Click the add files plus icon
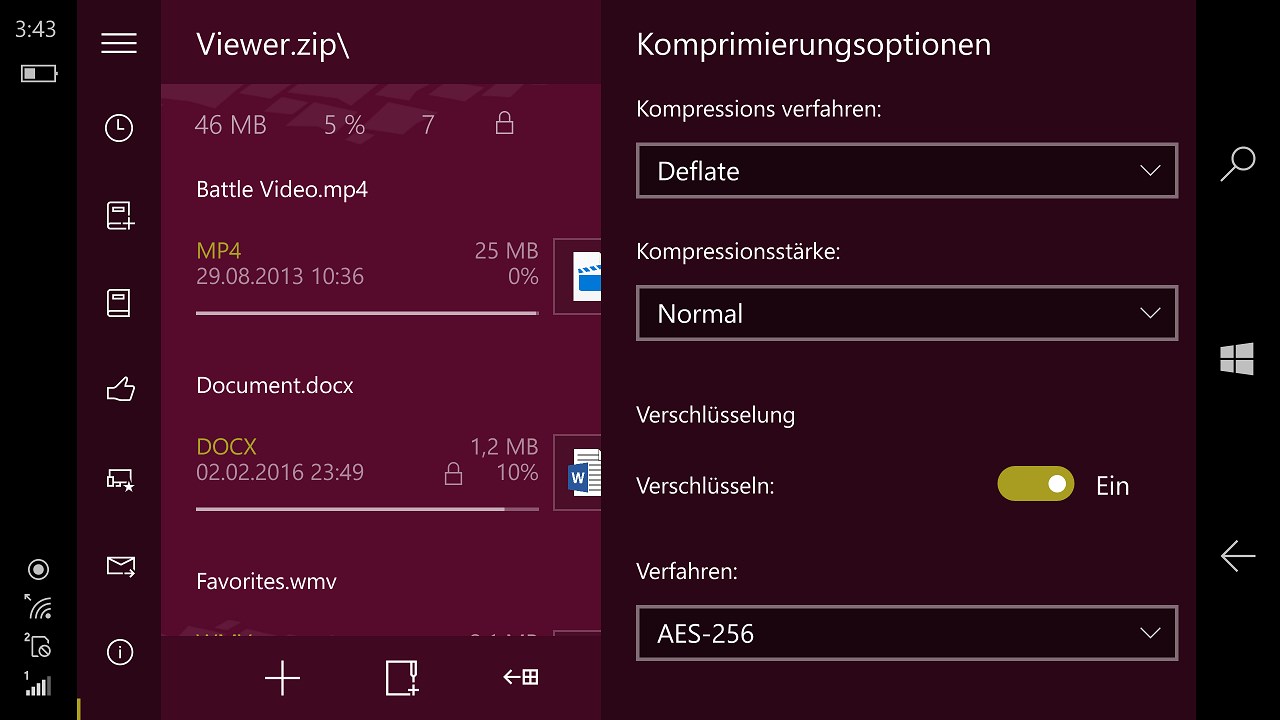The width and height of the screenshot is (1280, 720). (282, 678)
